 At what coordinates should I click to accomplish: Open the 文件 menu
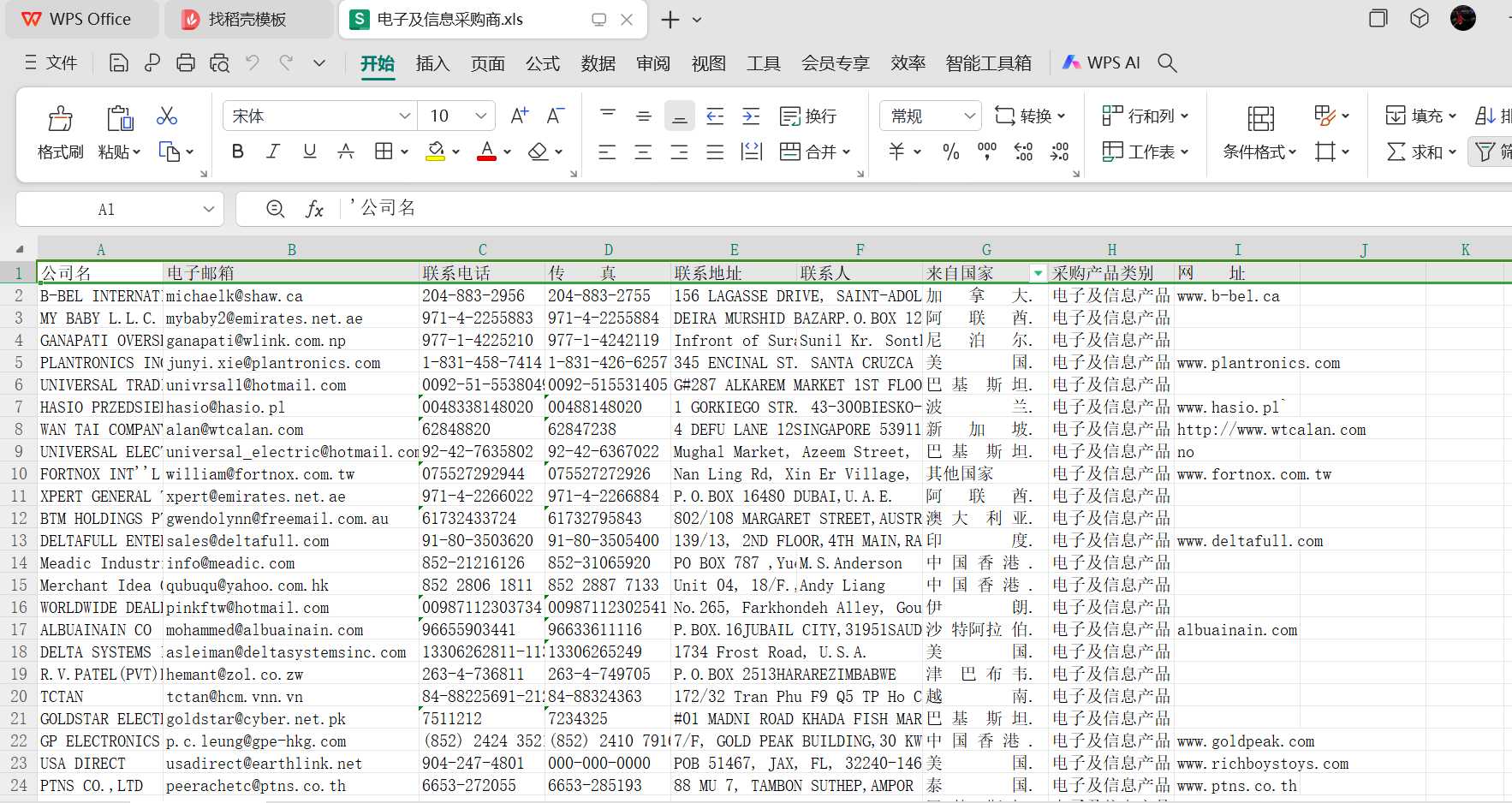click(x=51, y=62)
